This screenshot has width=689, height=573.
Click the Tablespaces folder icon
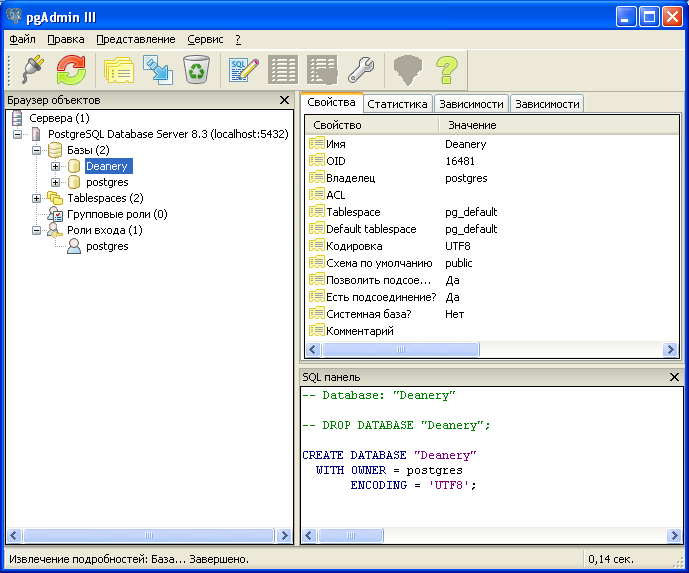(x=55, y=198)
